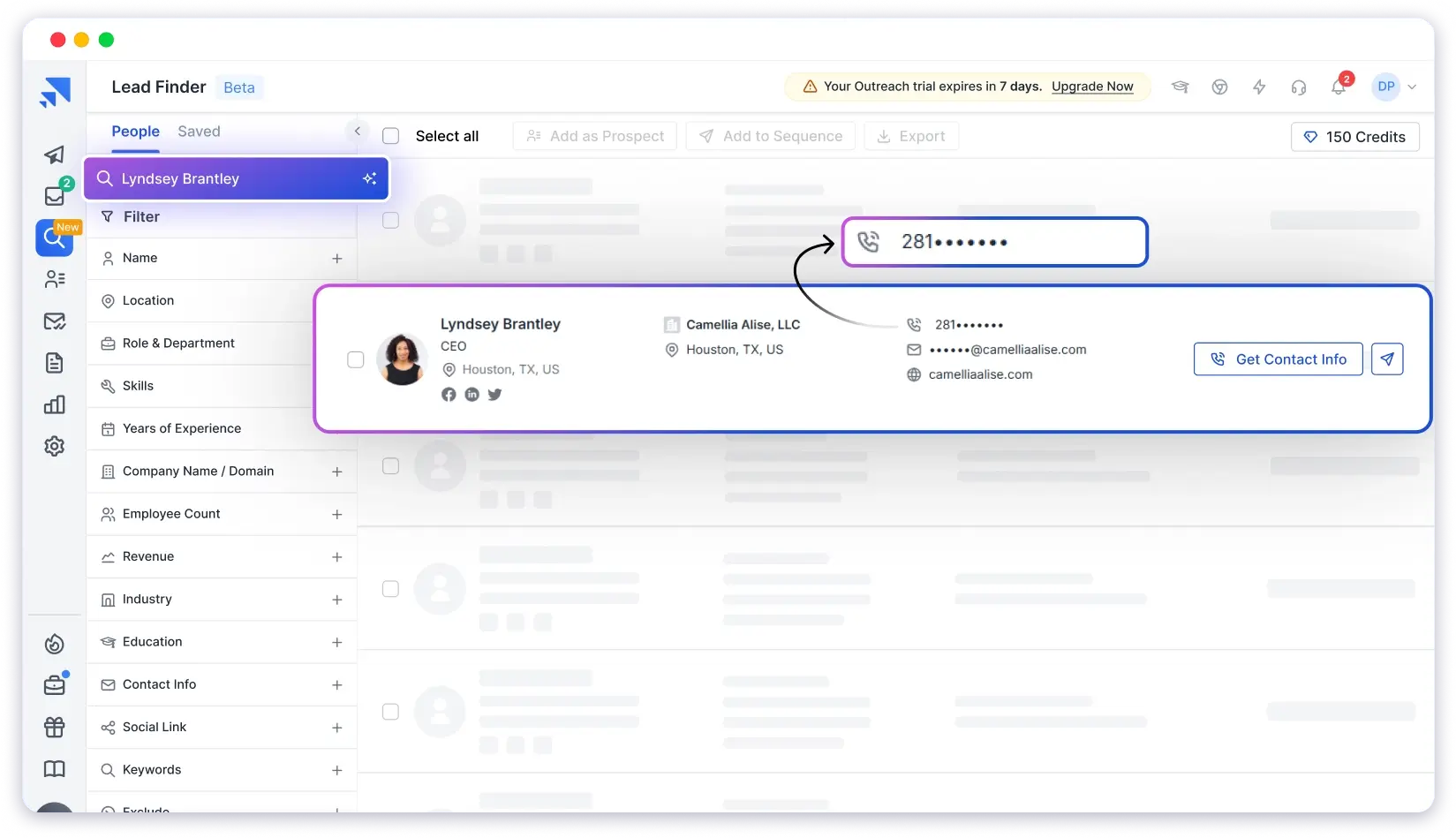The width and height of the screenshot is (1456, 838).
Task: Select the first blurred result row checkbox
Action: (390, 221)
